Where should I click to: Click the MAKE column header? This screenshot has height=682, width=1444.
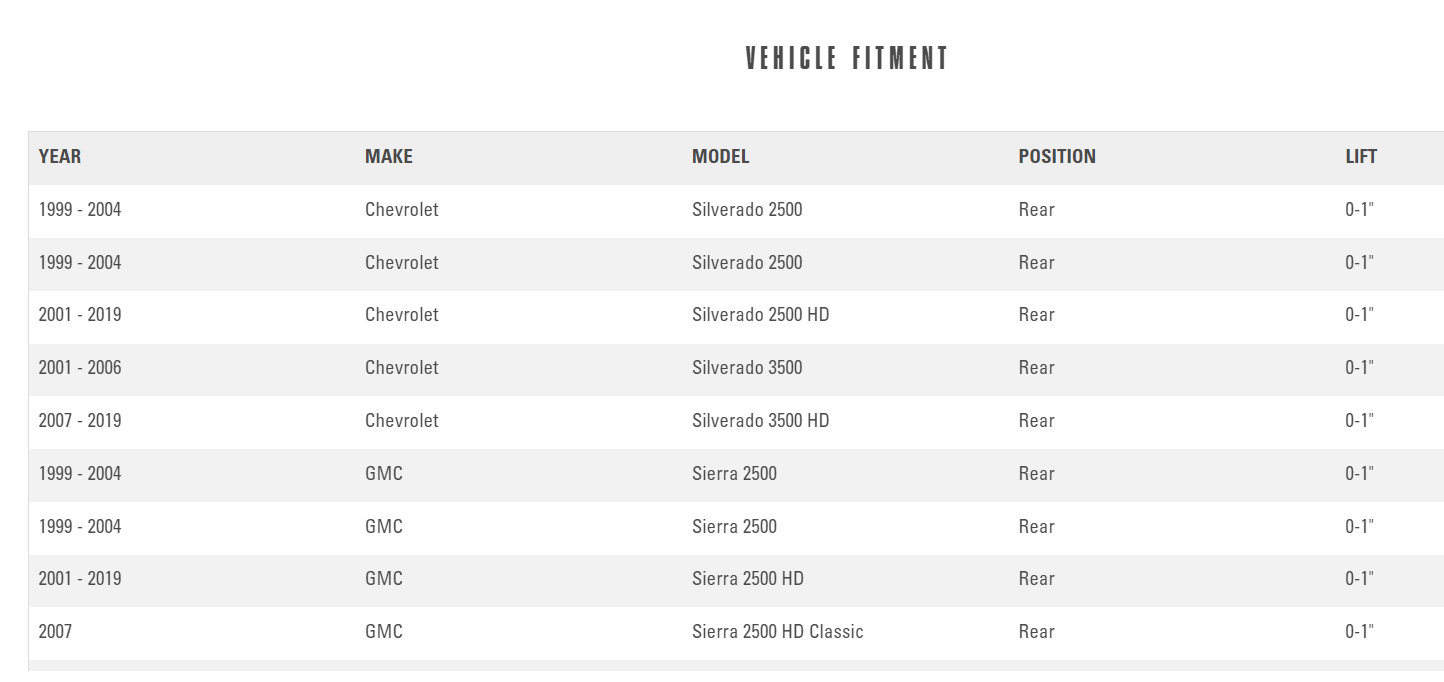coord(389,157)
